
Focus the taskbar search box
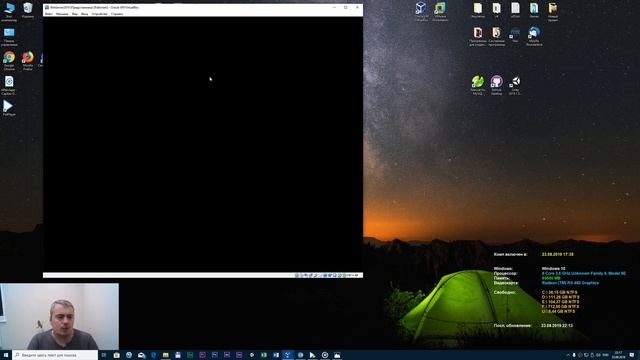55,355
